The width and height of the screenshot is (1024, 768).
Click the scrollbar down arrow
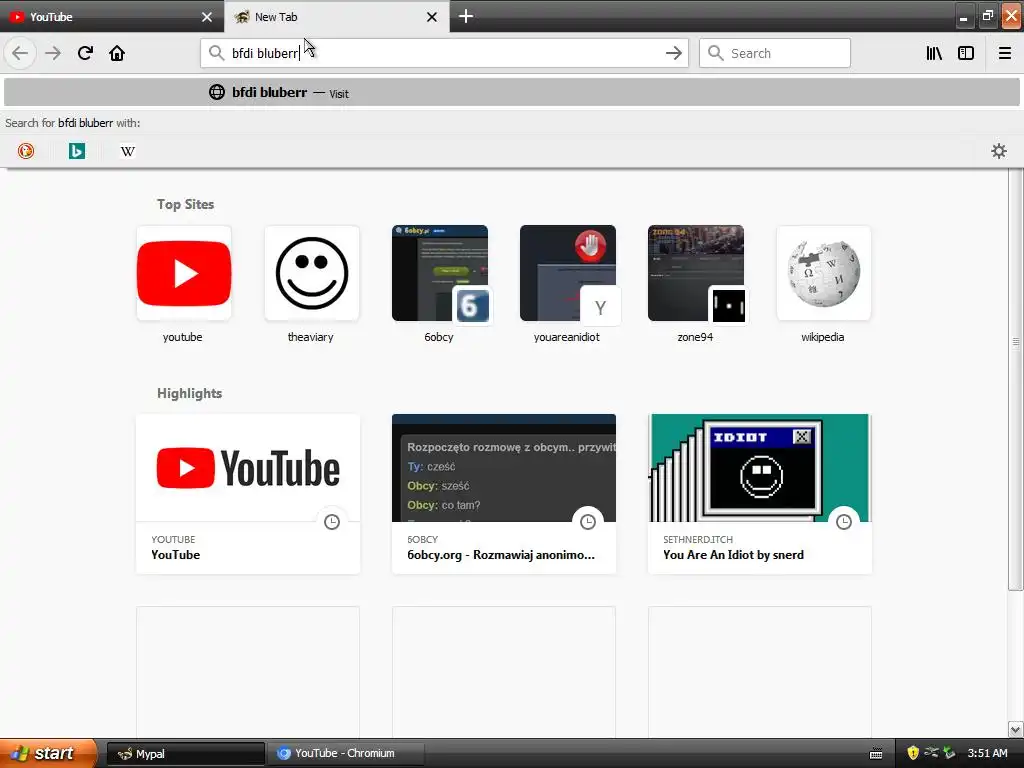(x=1015, y=729)
